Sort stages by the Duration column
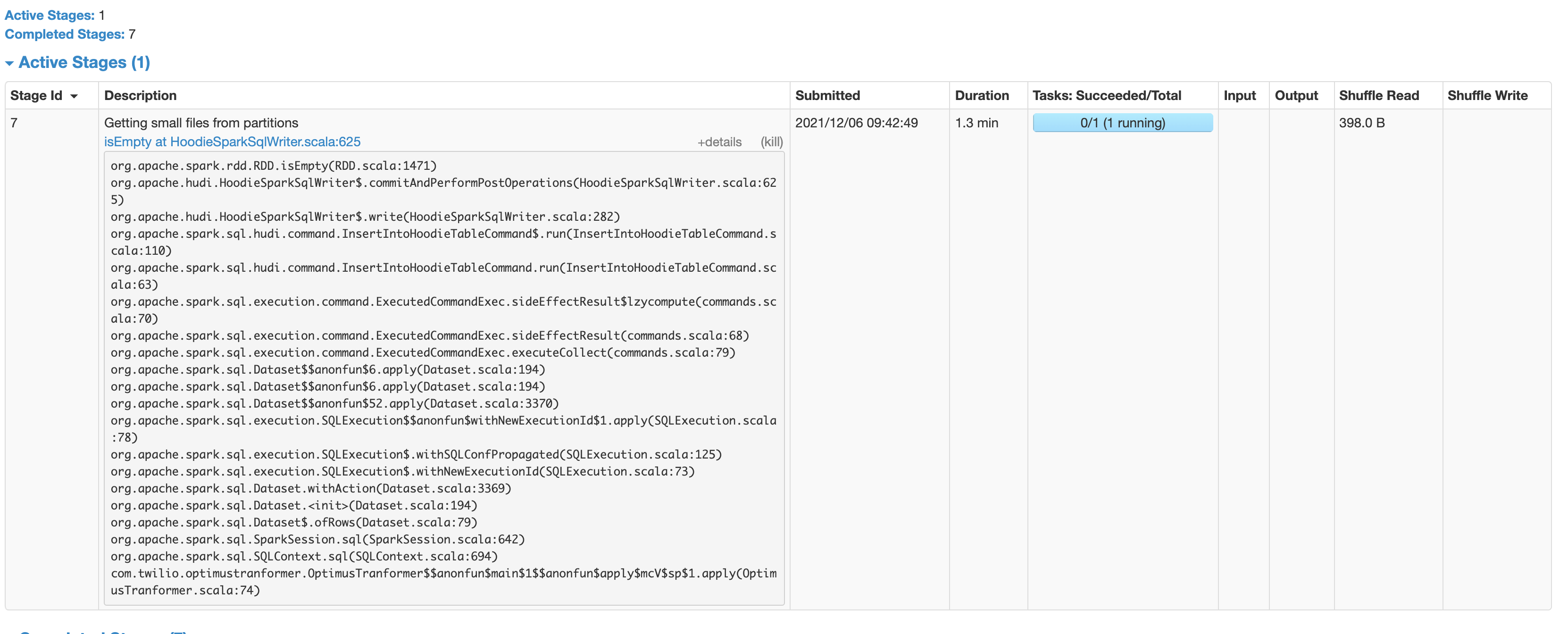 [982, 96]
